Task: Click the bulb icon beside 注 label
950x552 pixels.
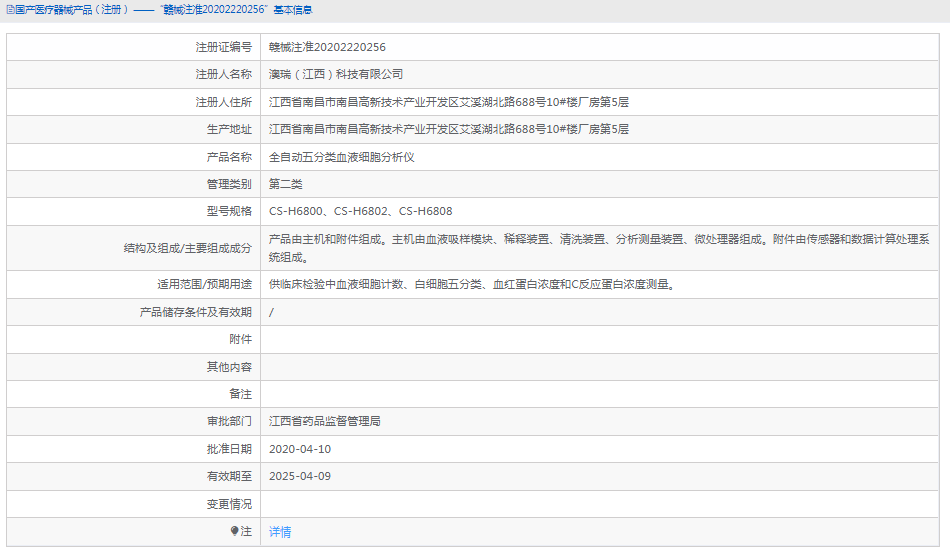Action: tap(234, 531)
